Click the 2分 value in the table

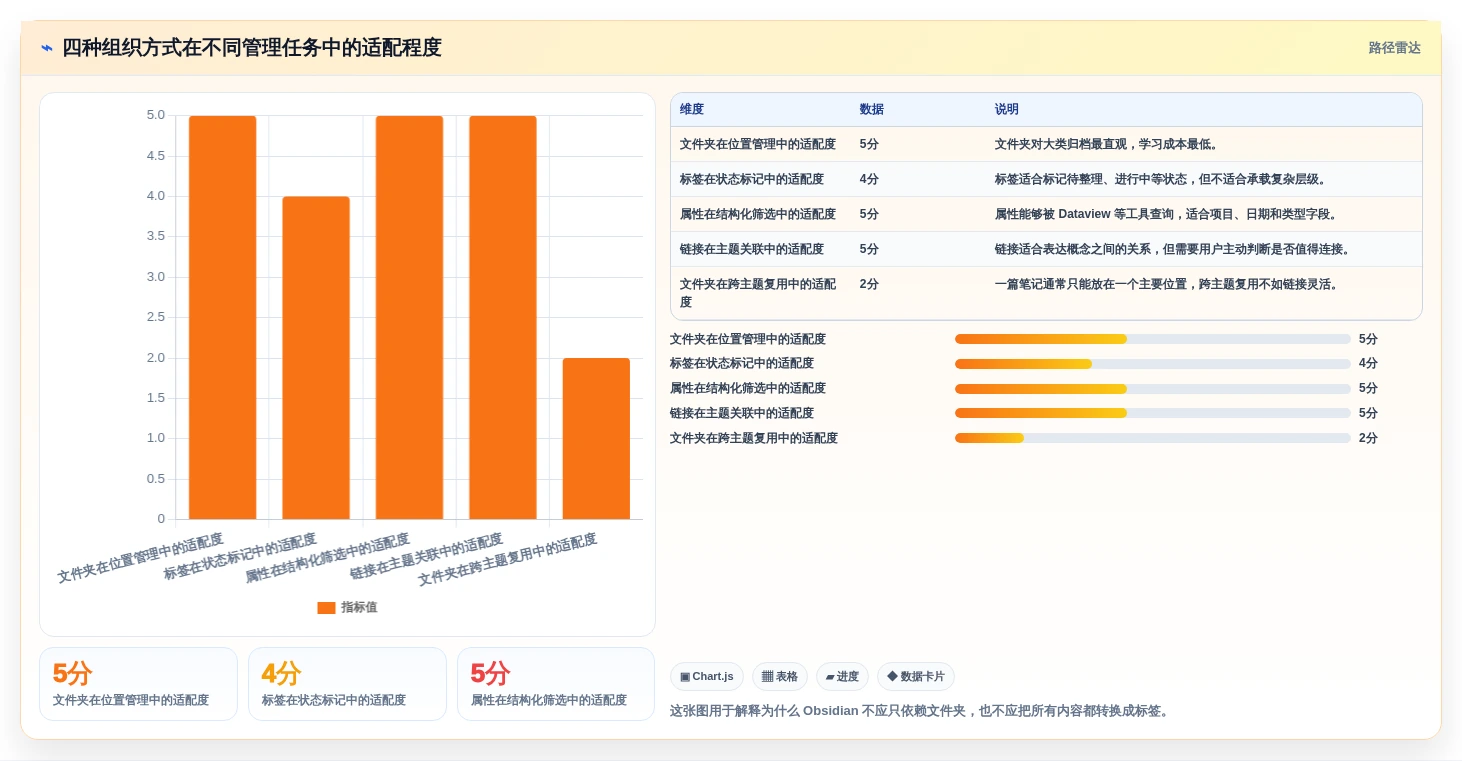[x=869, y=285]
